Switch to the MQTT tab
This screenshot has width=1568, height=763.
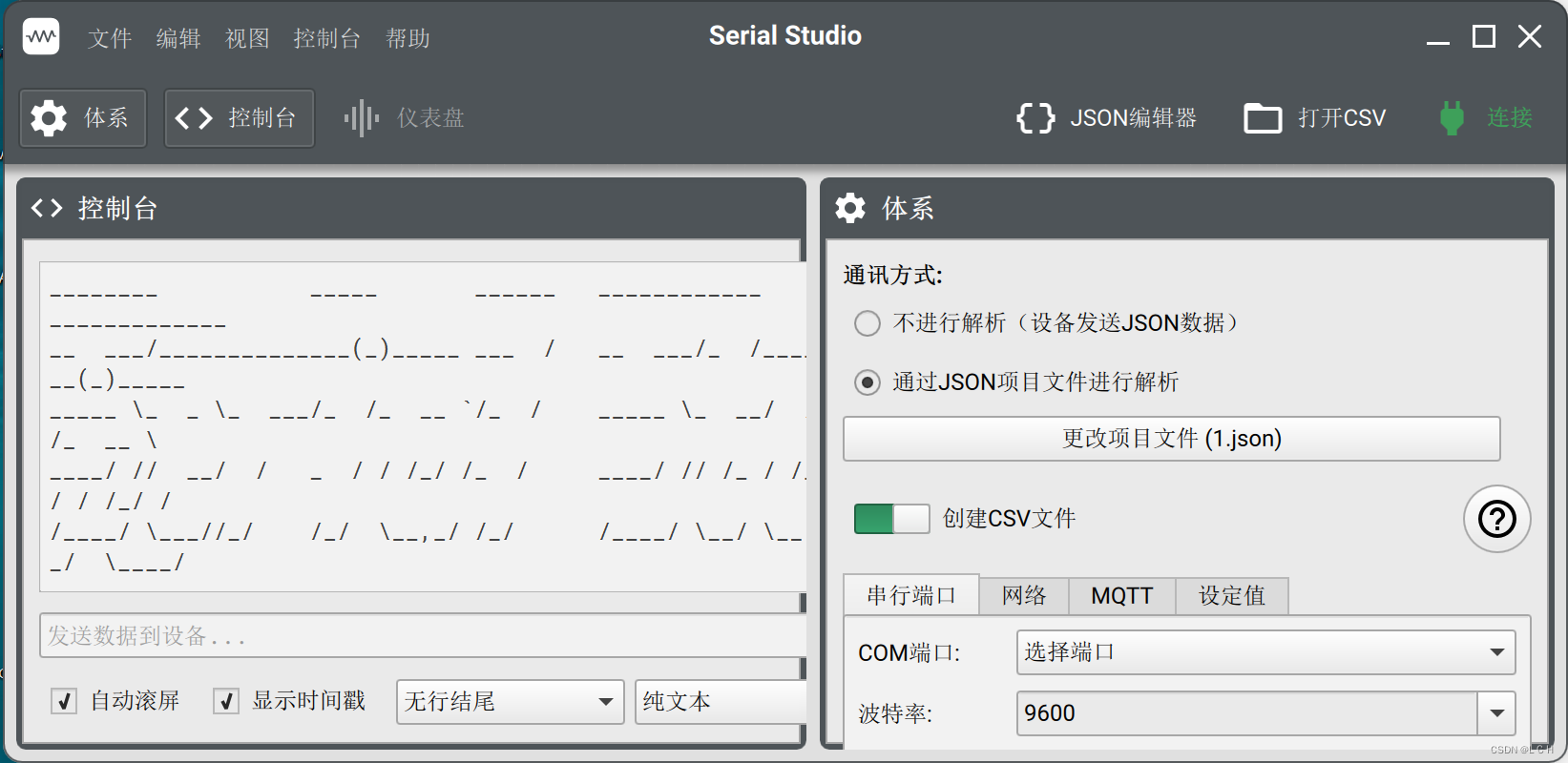point(1122,596)
